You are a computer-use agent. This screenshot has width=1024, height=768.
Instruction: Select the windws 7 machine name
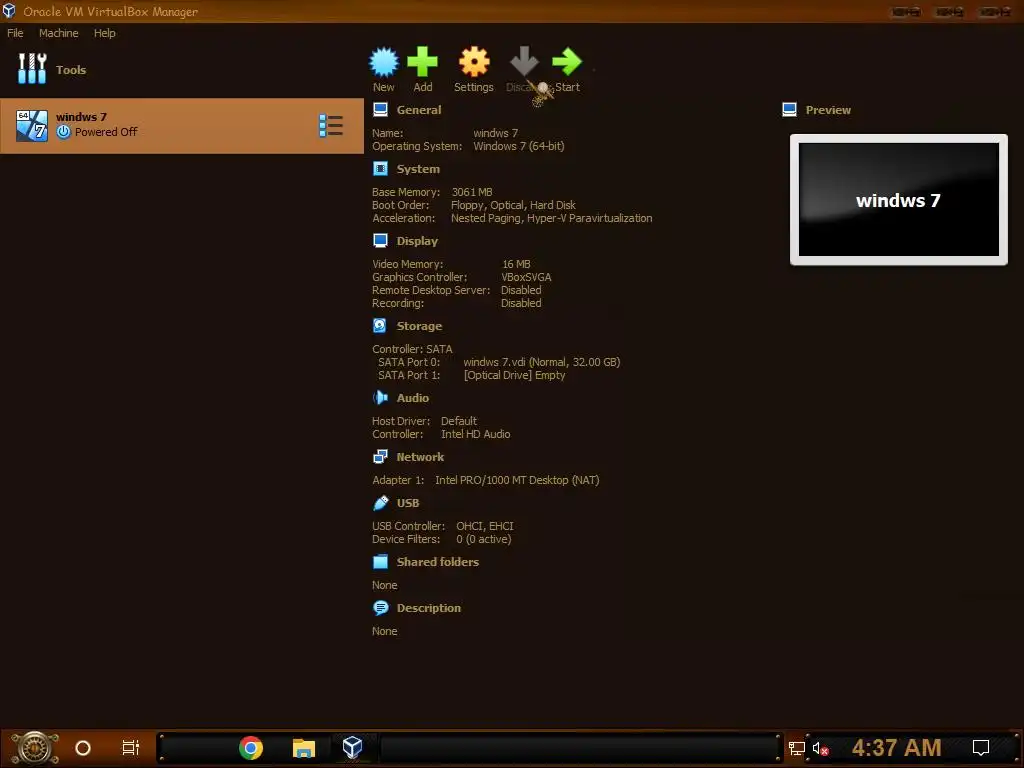(x=81, y=117)
